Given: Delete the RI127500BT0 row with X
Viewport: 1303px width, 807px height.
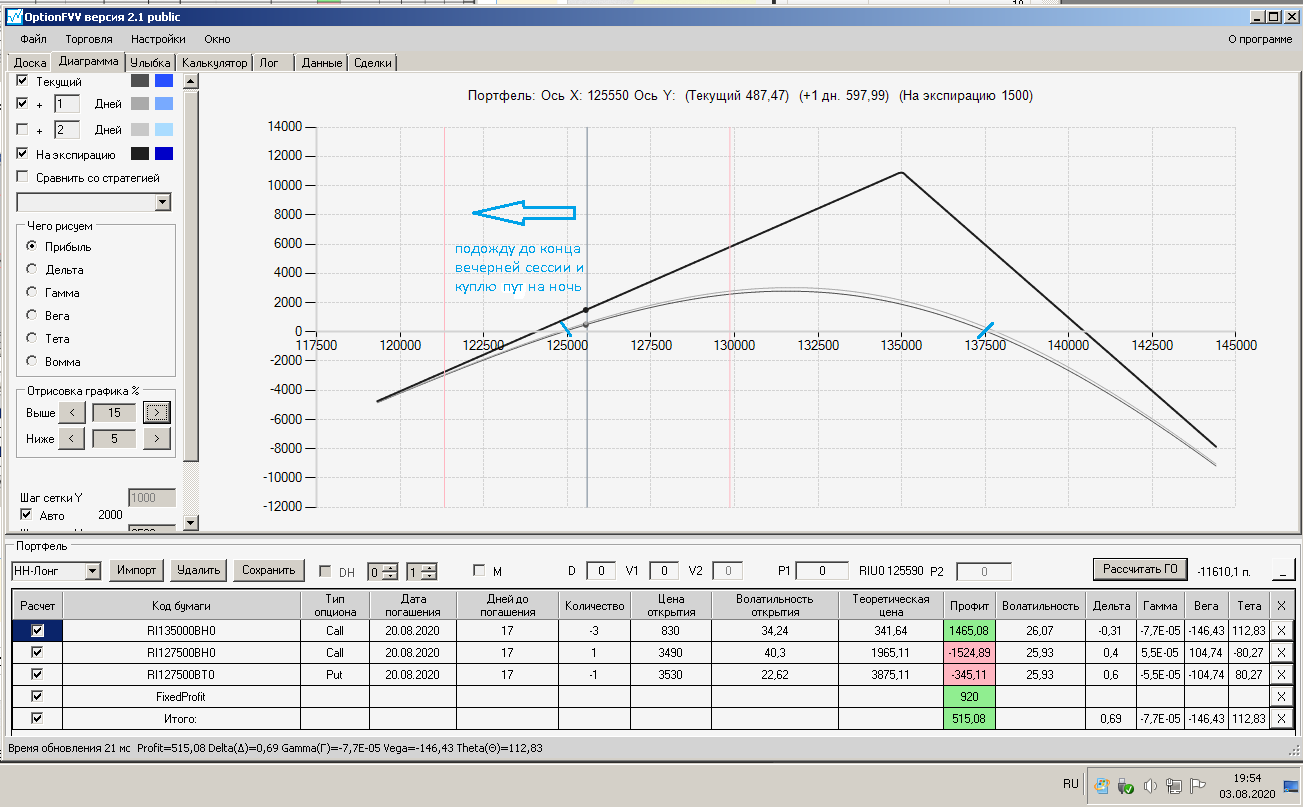Looking at the screenshot, I should point(1281,675).
